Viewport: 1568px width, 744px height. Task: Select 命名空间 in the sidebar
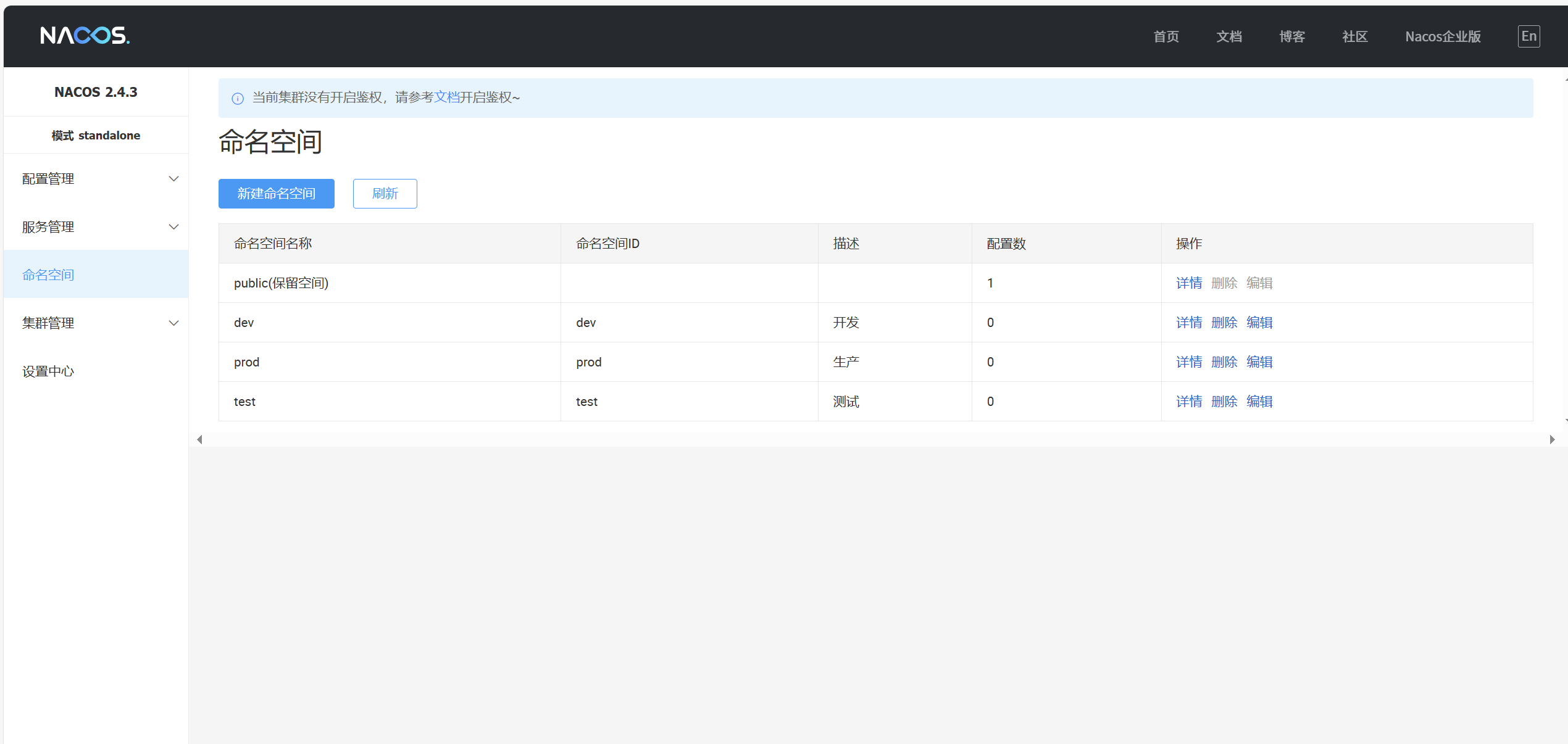pyautogui.click(x=96, y=275)
